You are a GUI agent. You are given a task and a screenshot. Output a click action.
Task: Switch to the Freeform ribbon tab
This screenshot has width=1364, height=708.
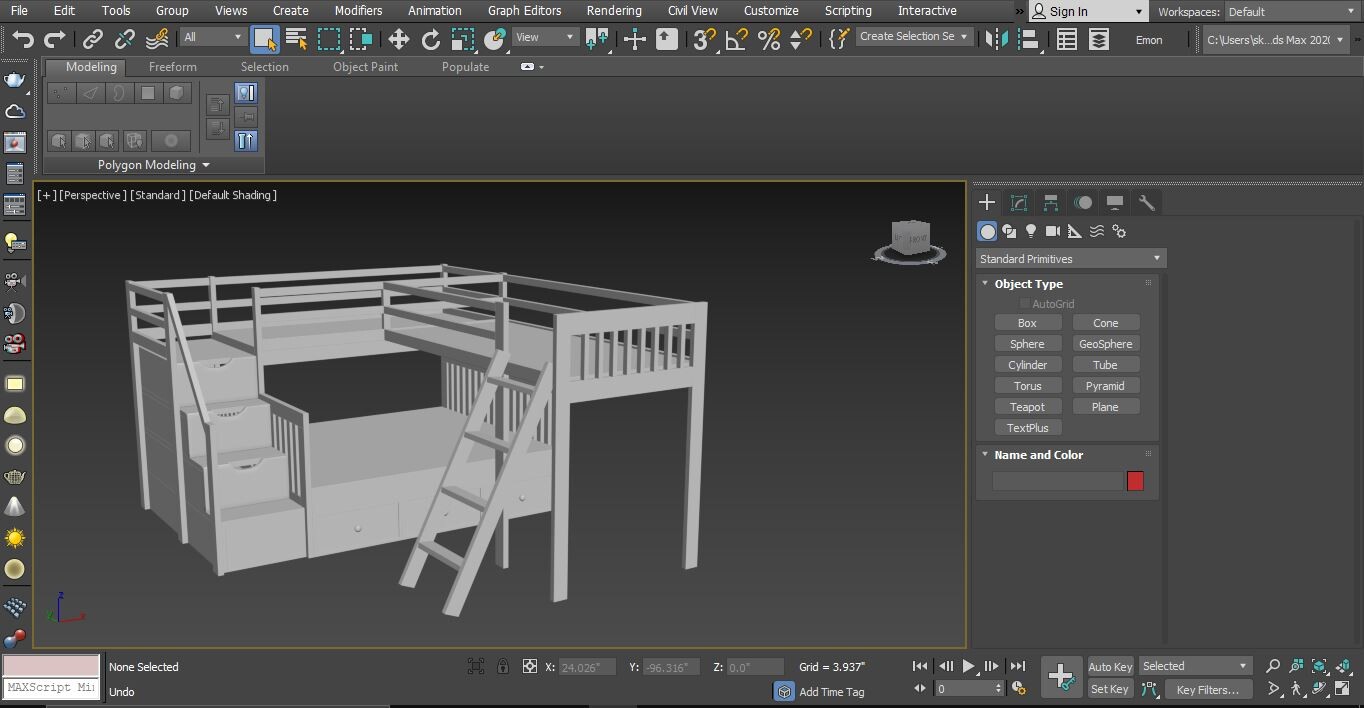click(x=172, y=67)
